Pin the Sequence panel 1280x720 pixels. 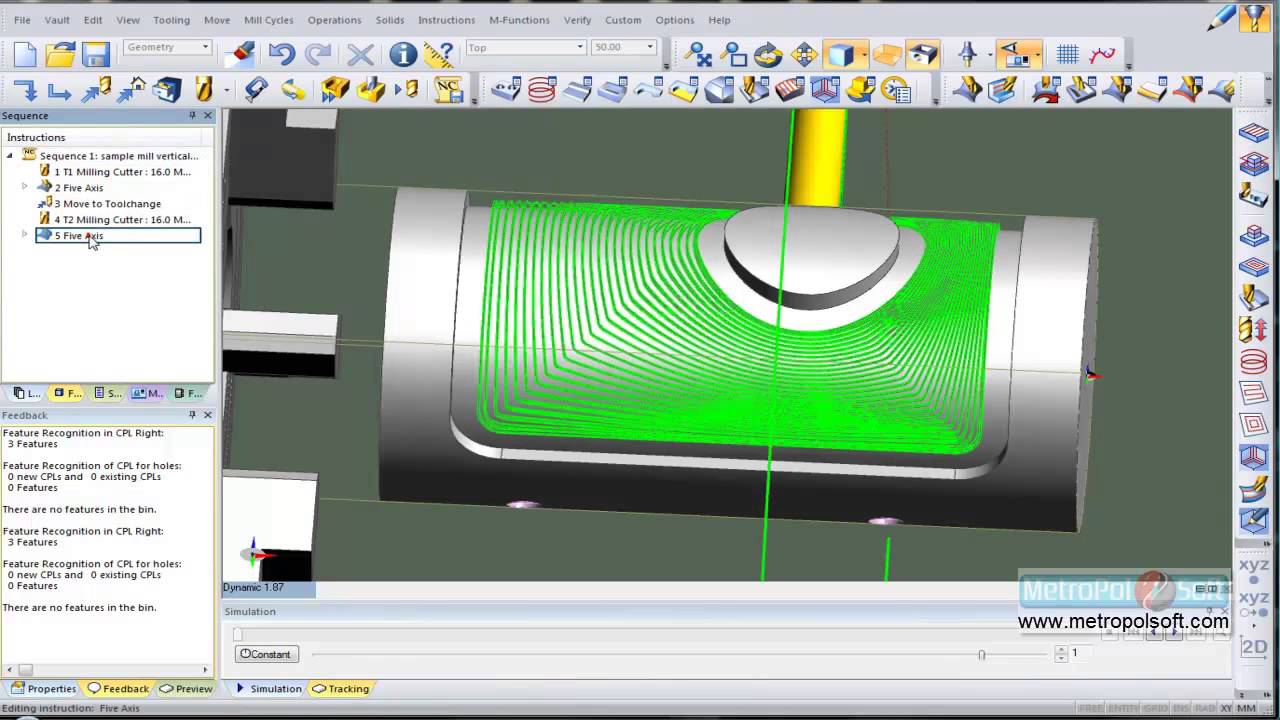tap(193, 116)
